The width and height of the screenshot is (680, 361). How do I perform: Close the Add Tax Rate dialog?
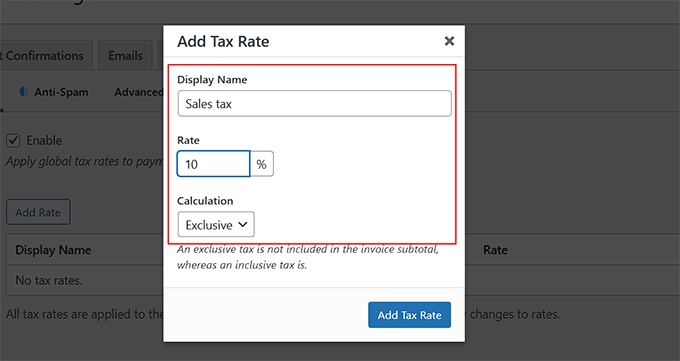[x=449, y=41]
